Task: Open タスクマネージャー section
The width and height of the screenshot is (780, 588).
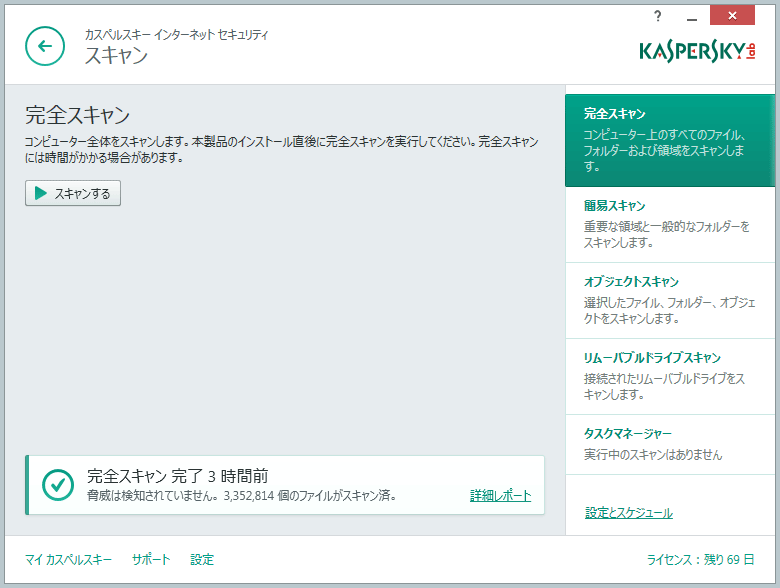Action: (670, 444)
